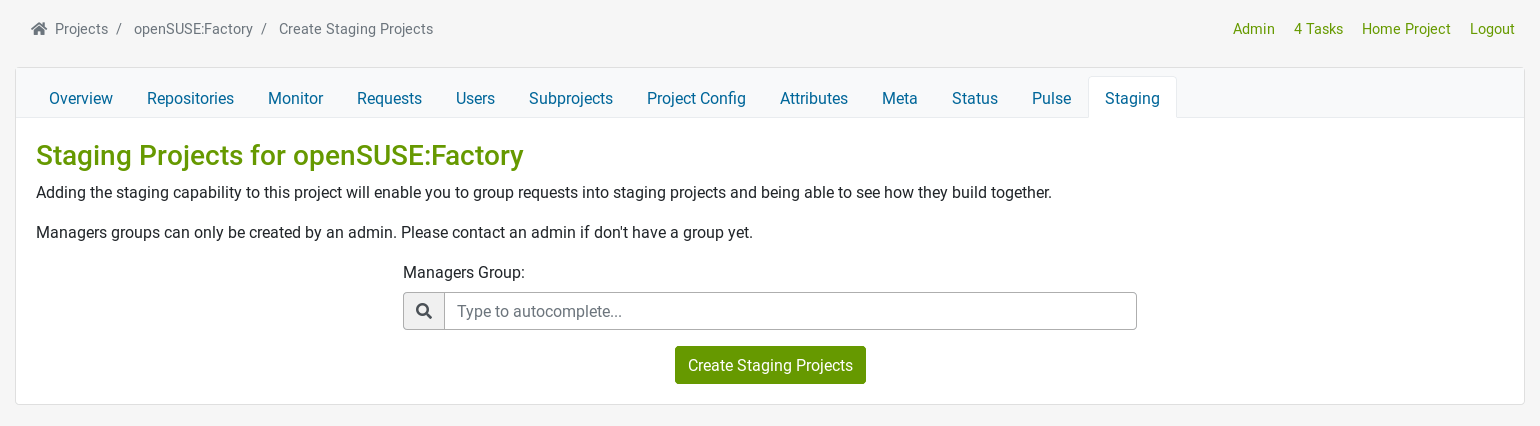Go to Projects breadcrumb link
1540x426 pixels.
pyautogui.click(x=81, y=29)
